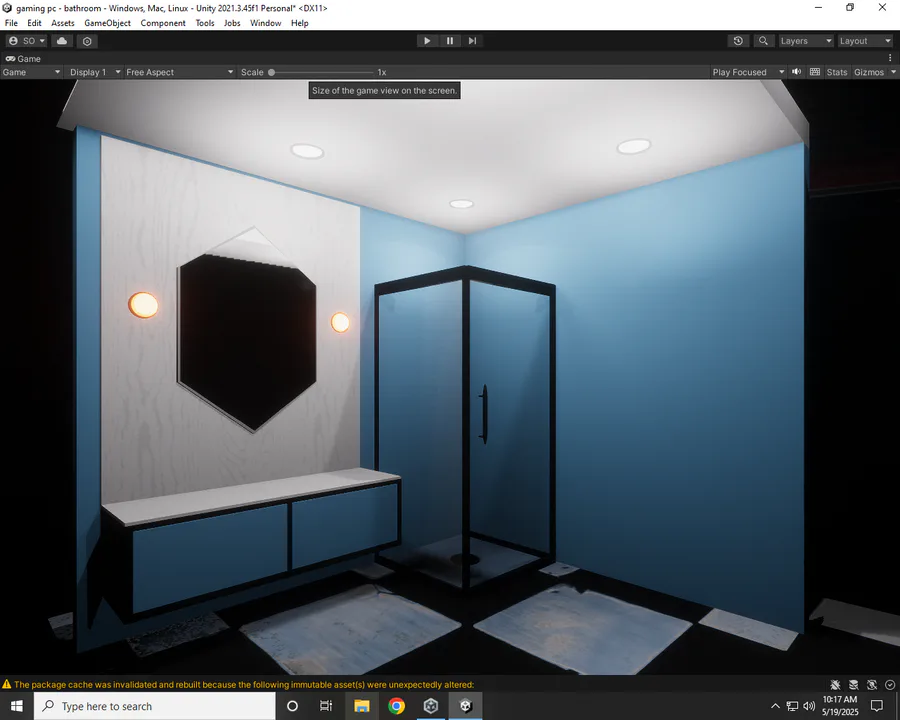
Task: Open Cortana circle icon on taskbar
Action: [292, 706]
